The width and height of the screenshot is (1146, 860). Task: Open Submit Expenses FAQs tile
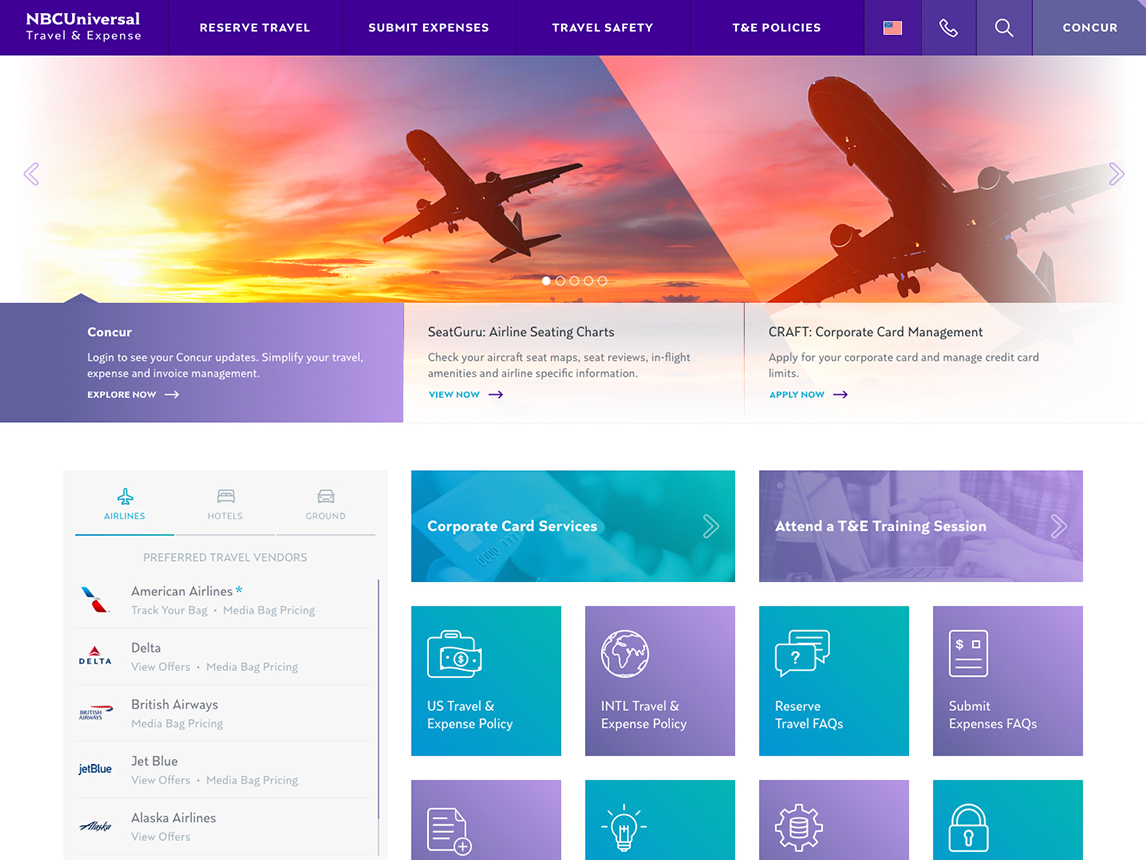(x=1008, y=681)
